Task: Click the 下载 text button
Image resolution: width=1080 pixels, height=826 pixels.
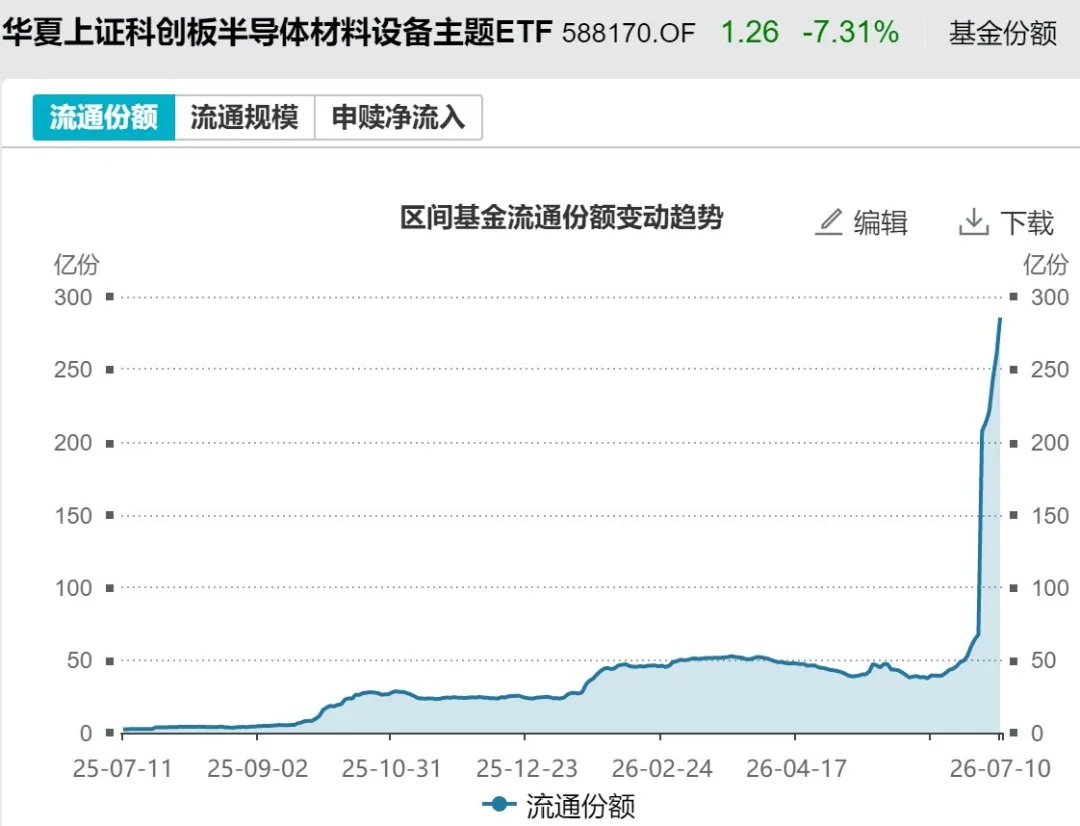Action: (1027, 223)
